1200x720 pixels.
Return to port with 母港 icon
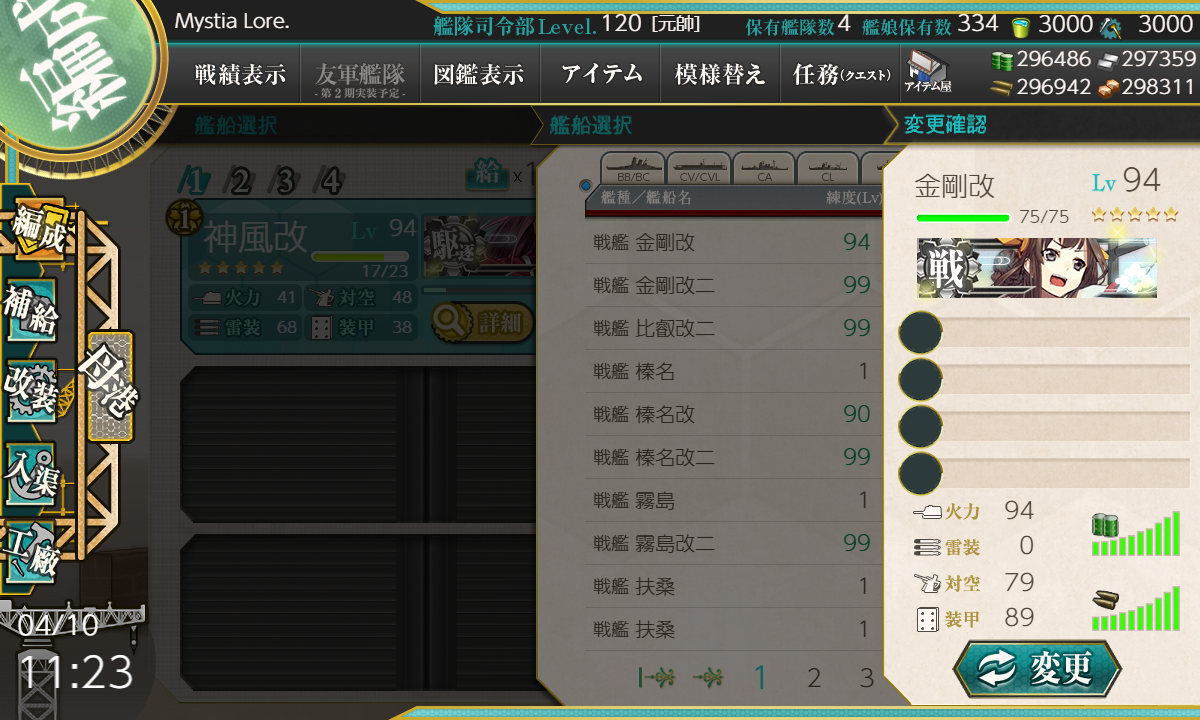(109, 386)
